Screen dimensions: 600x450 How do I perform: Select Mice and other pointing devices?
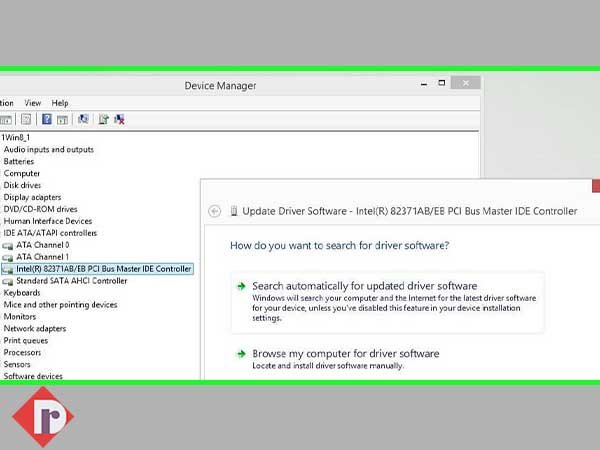(x=60, y=305)
